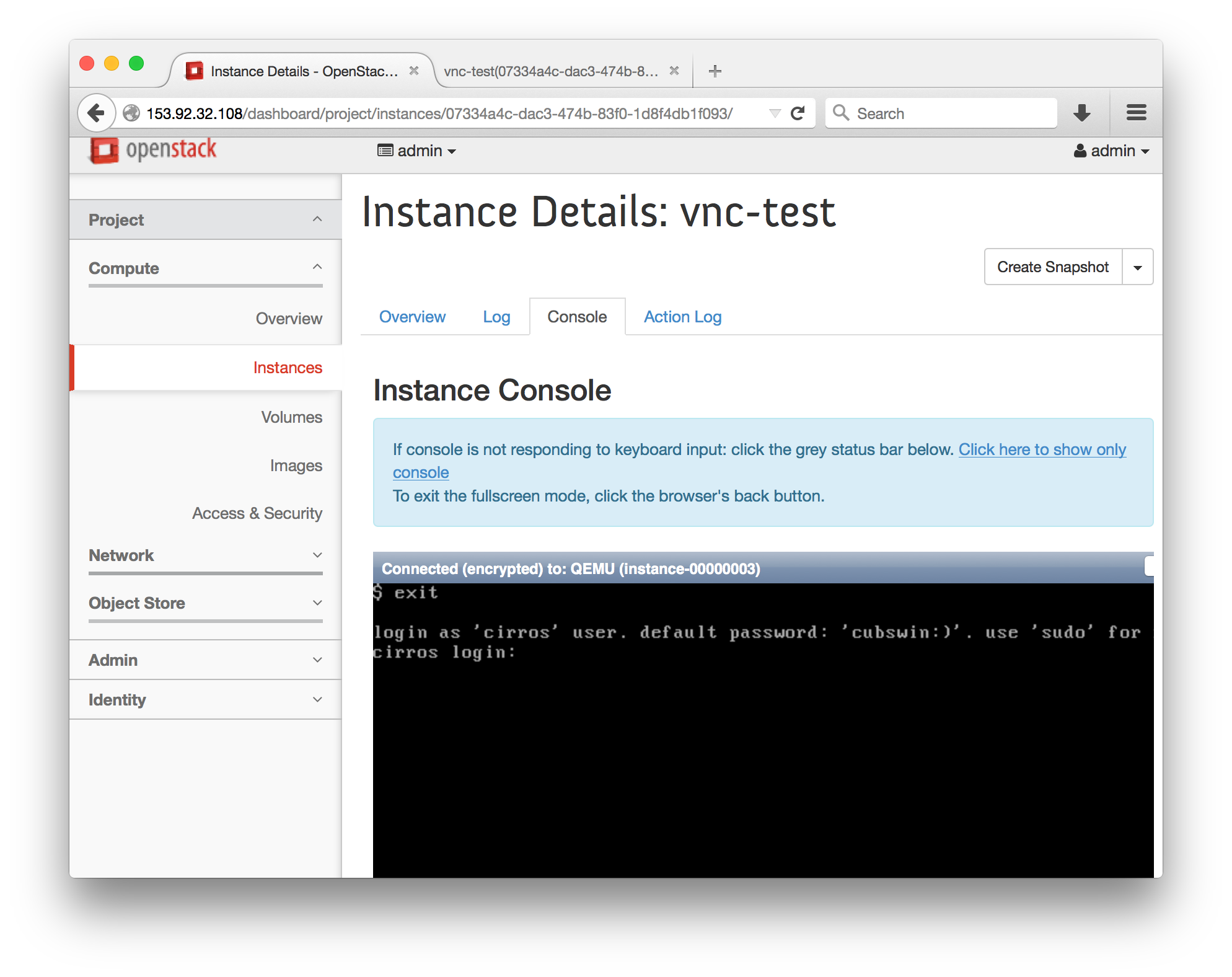1232x977 pixels.
Task: Click the snapshot dropdown arrow
Action: coord(1138,267)
